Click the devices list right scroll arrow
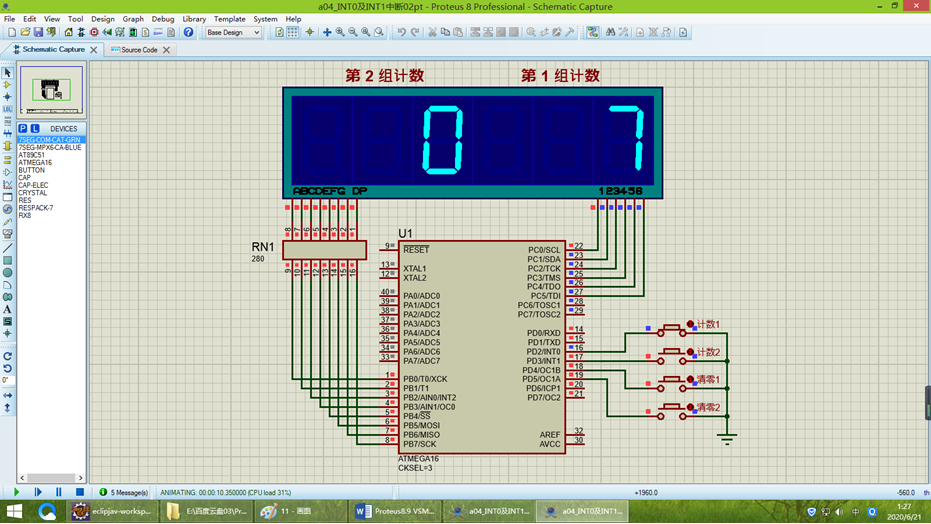The image size is (931, 524). [x=81, y=477]
